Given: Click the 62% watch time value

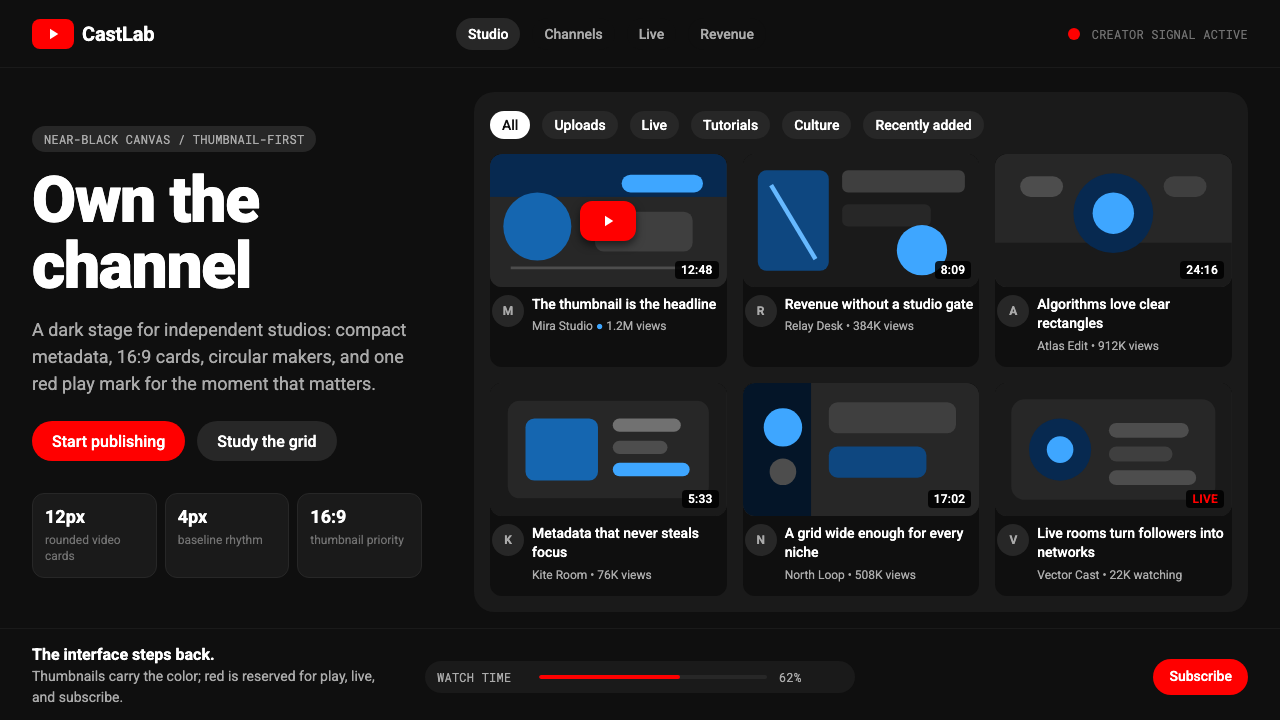Looking at the screenshot, I should [790, 678].
